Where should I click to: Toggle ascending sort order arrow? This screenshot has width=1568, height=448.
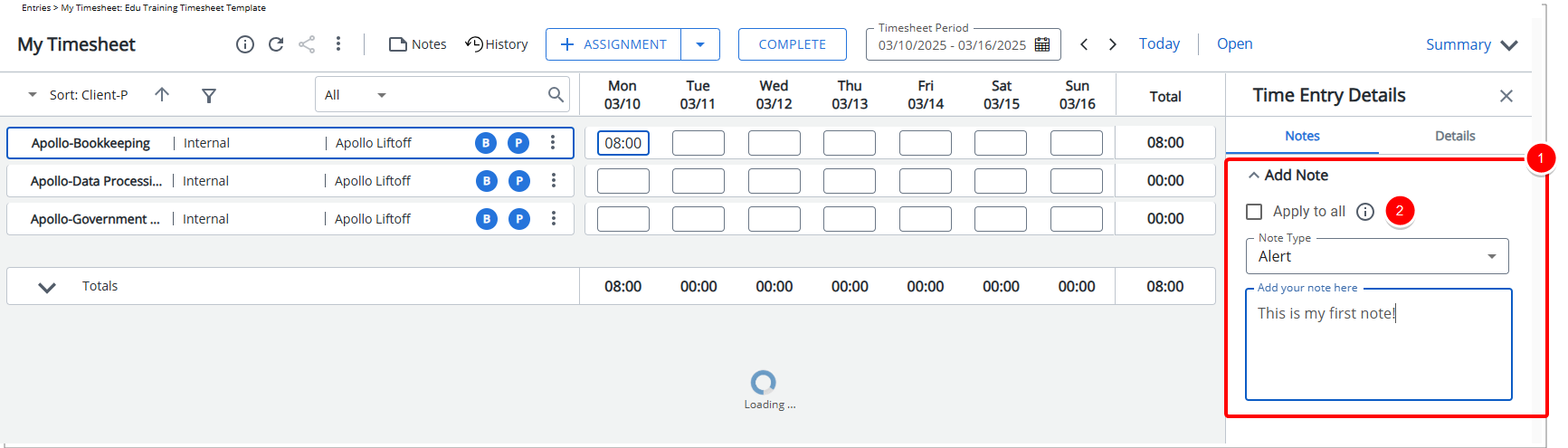(162, 94)
